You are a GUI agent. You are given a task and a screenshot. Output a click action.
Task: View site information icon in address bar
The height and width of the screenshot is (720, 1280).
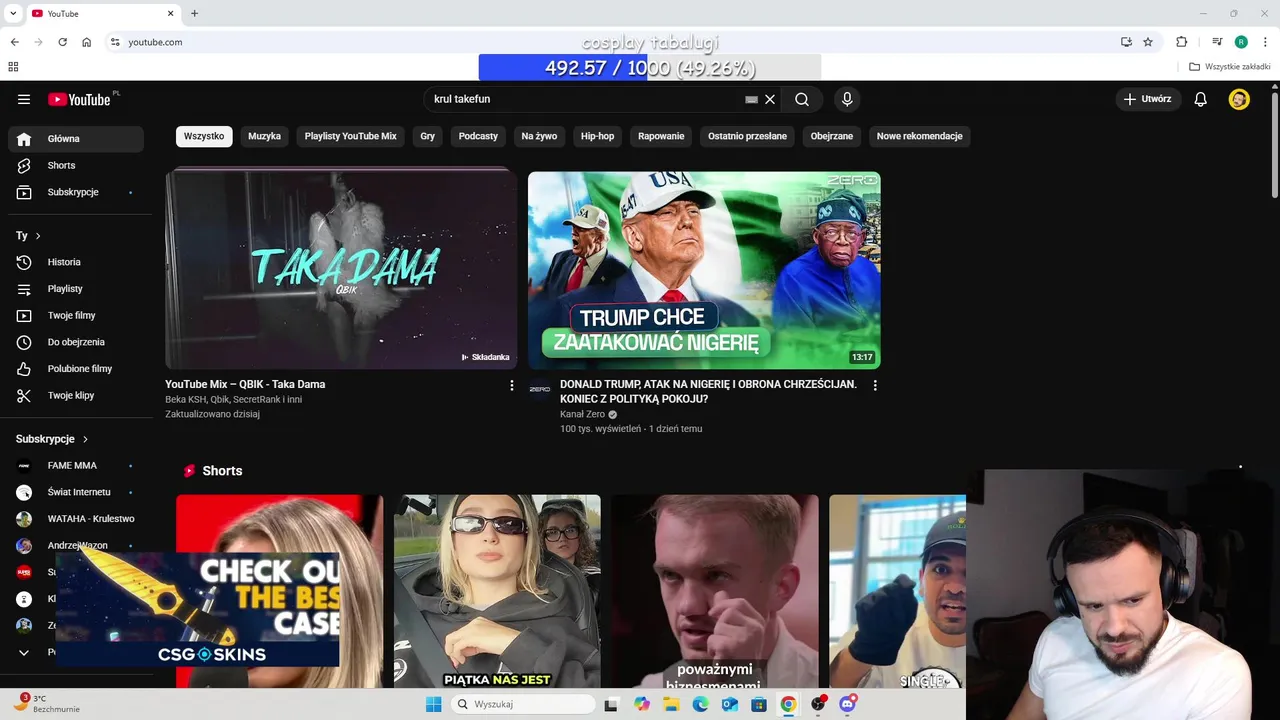pyautogui.click(x=115, y=42)
